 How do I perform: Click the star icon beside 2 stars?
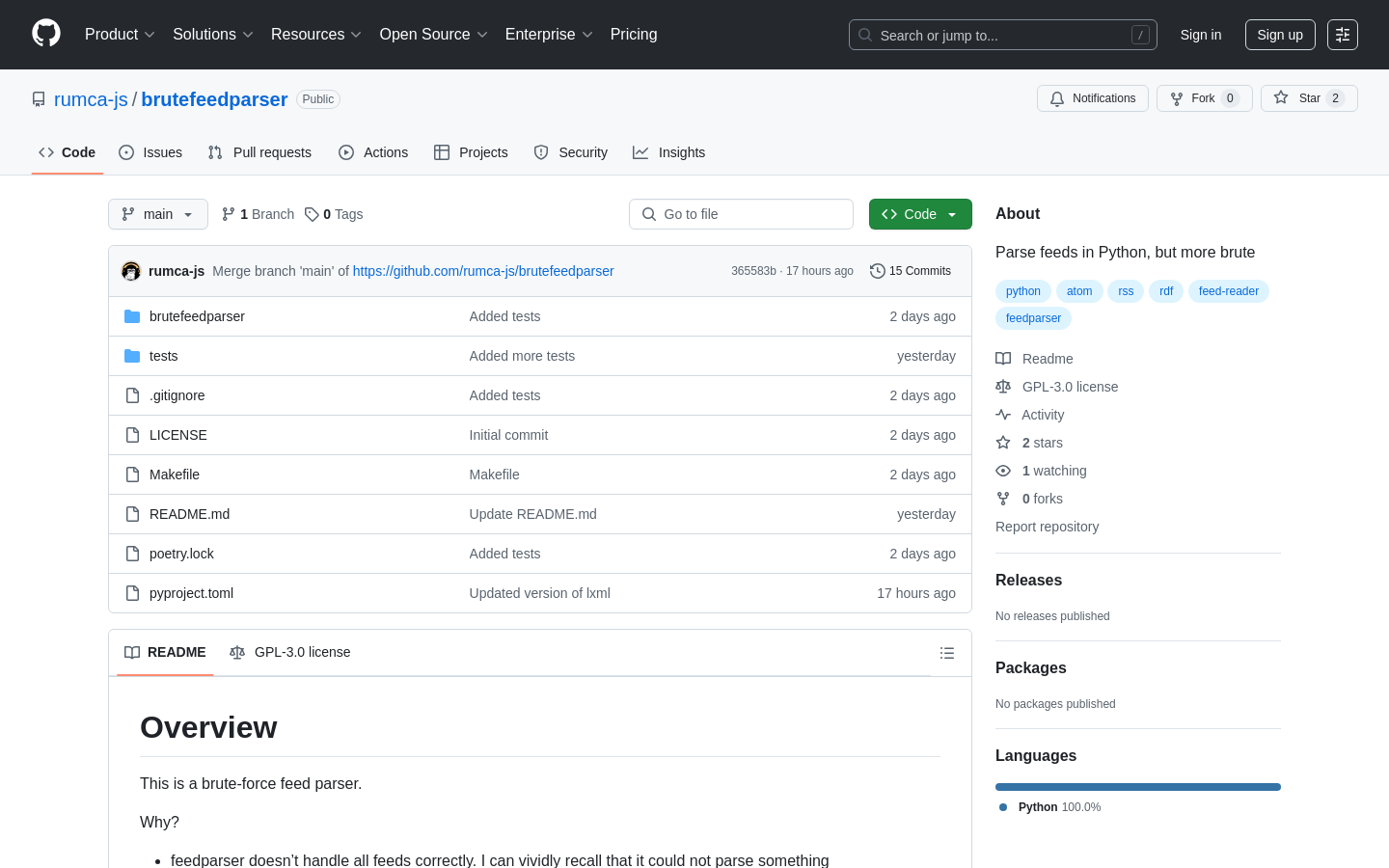coord(1003,443)
